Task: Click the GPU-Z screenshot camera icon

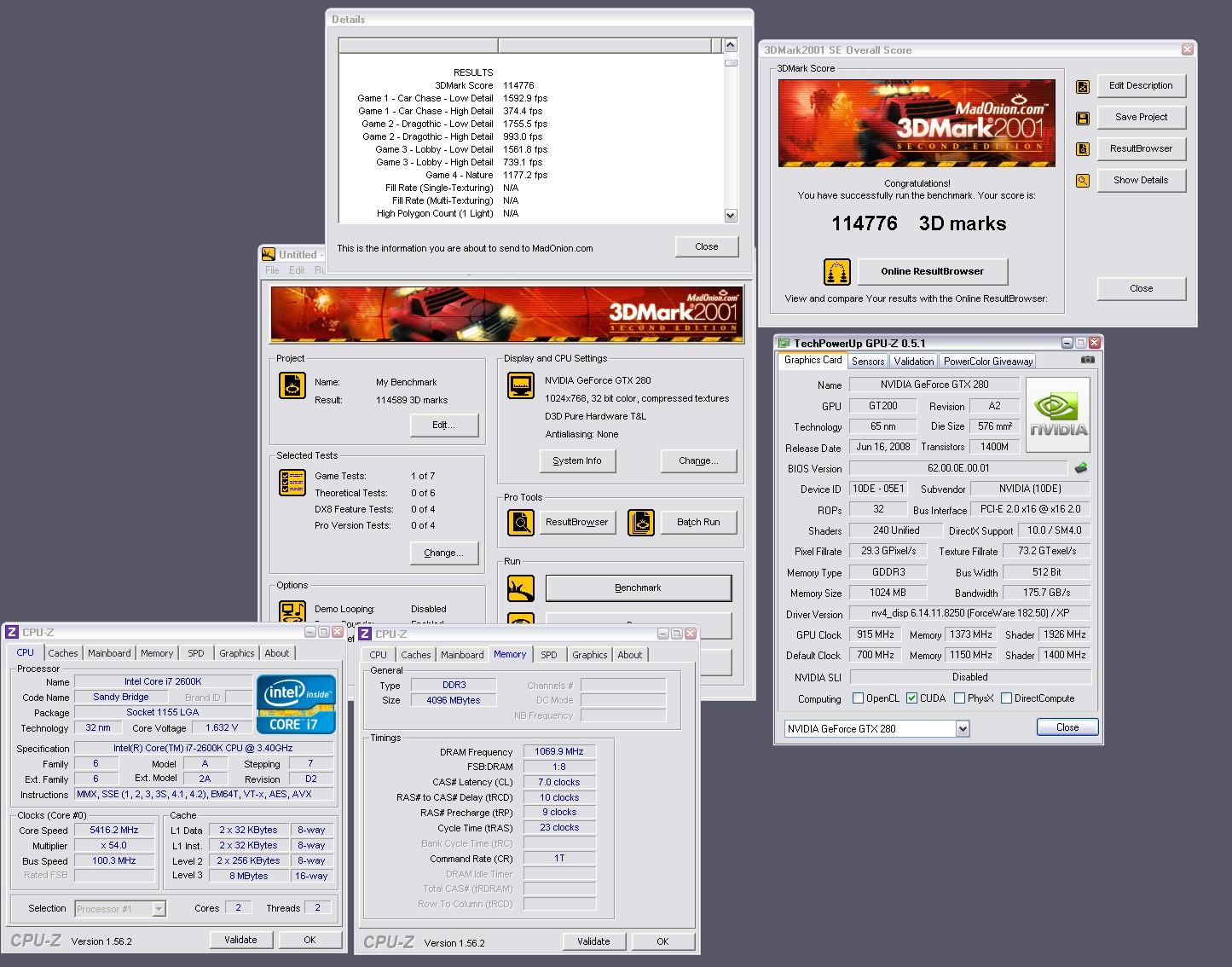Action: [x=1087, y=360]
